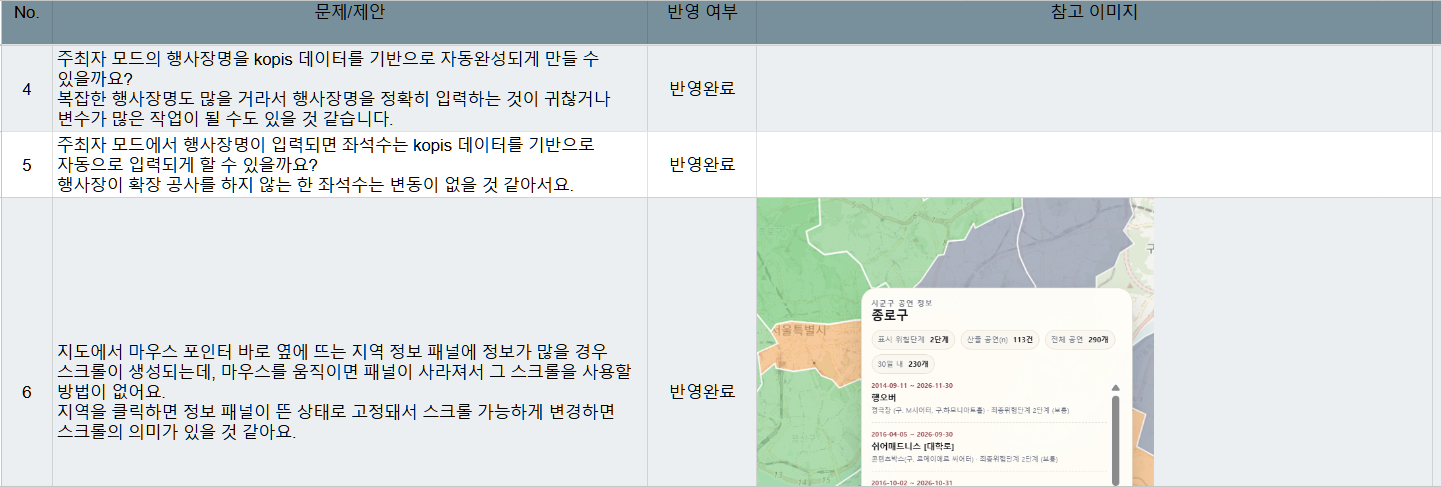Select the empty reference image cell in row 5
Image resolution: width=1441 pixels, height=487 pixels.
point(1094,165)
